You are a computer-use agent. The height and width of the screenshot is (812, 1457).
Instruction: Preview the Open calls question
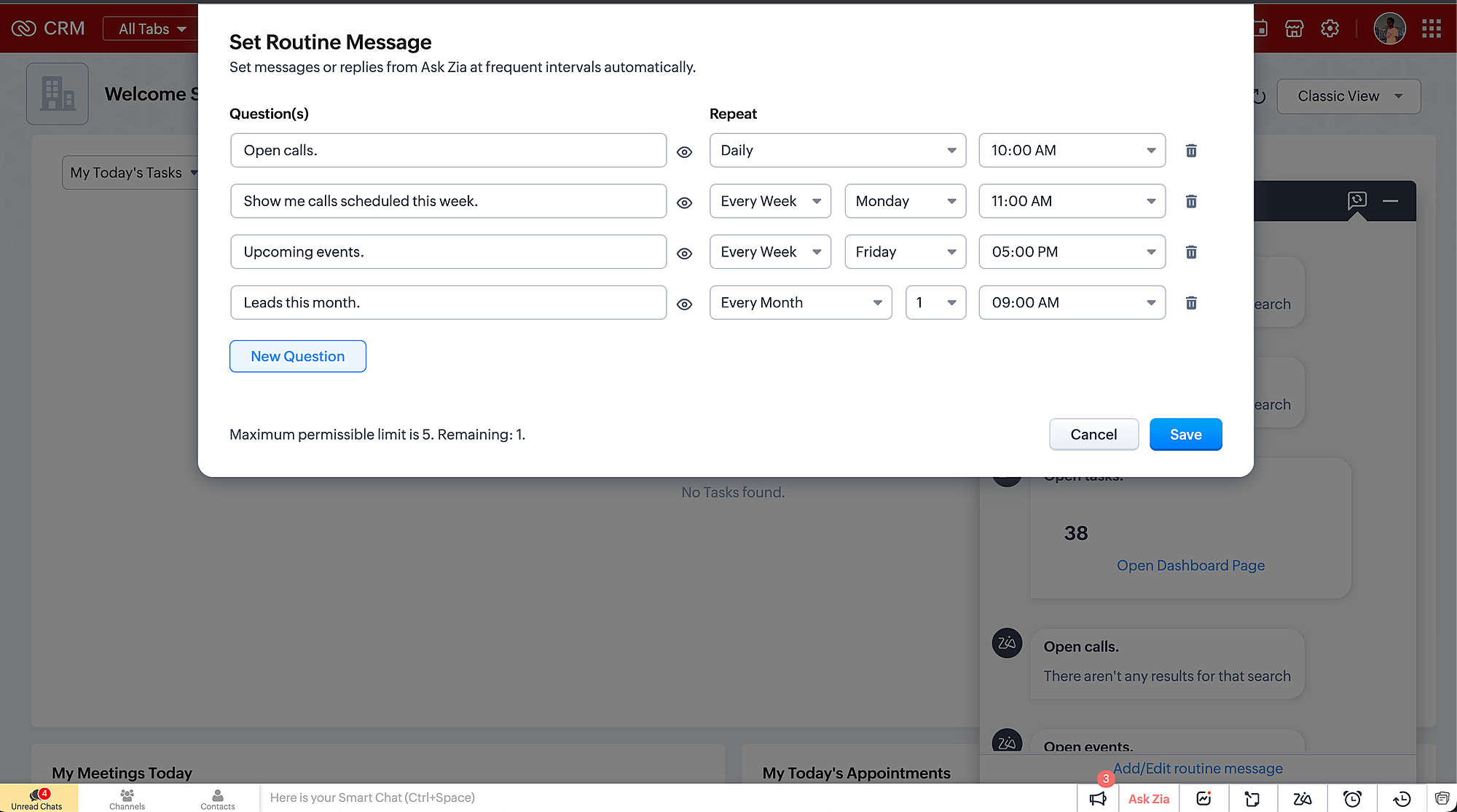684,151
